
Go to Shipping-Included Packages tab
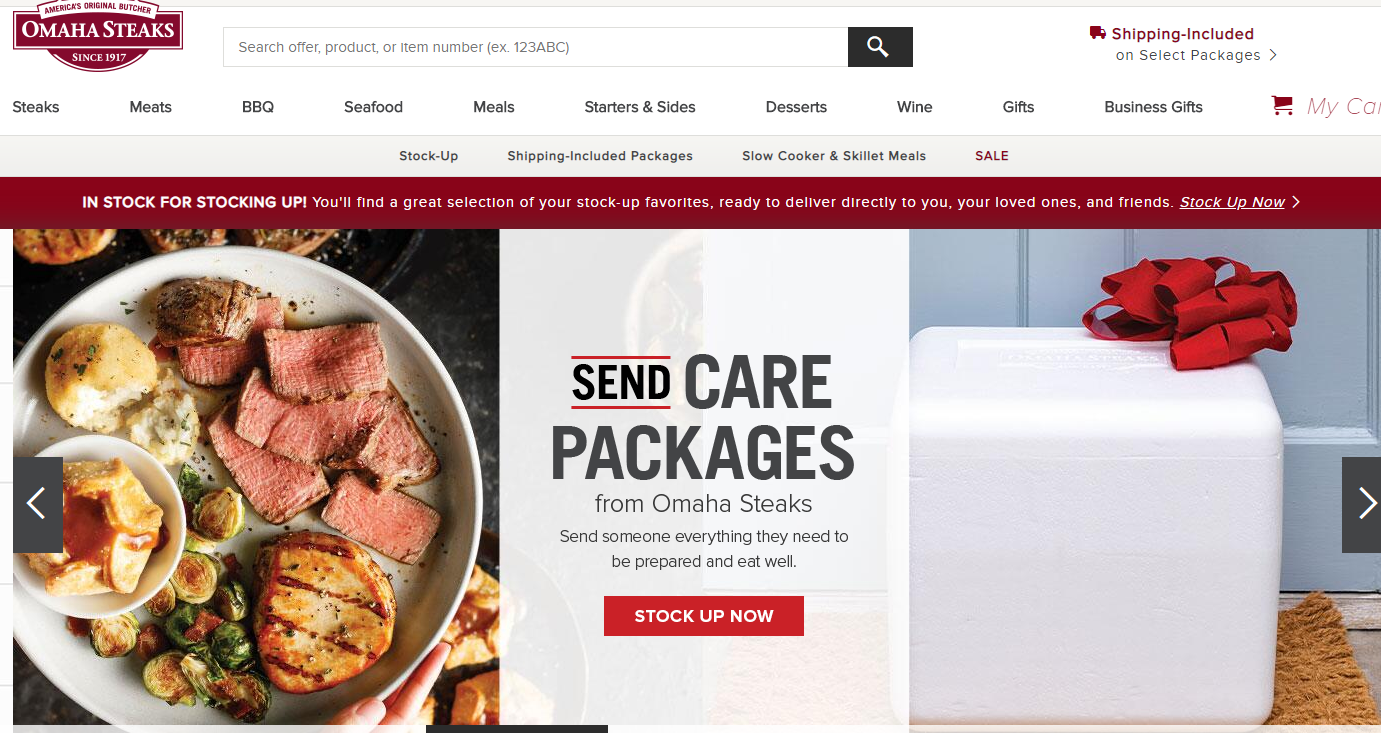coord(600,156)
